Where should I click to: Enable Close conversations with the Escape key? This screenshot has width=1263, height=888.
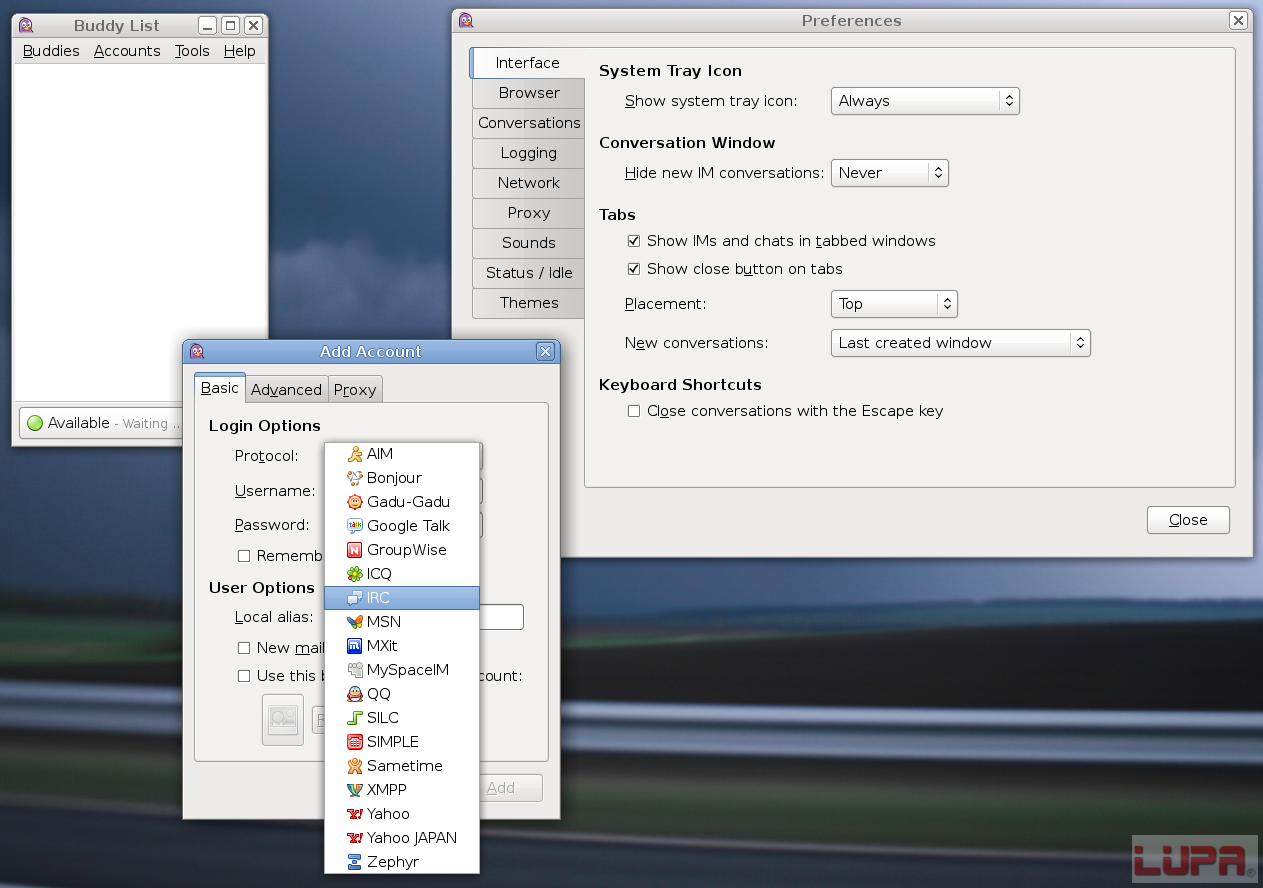pyautogui.click(x=633, y=411)
